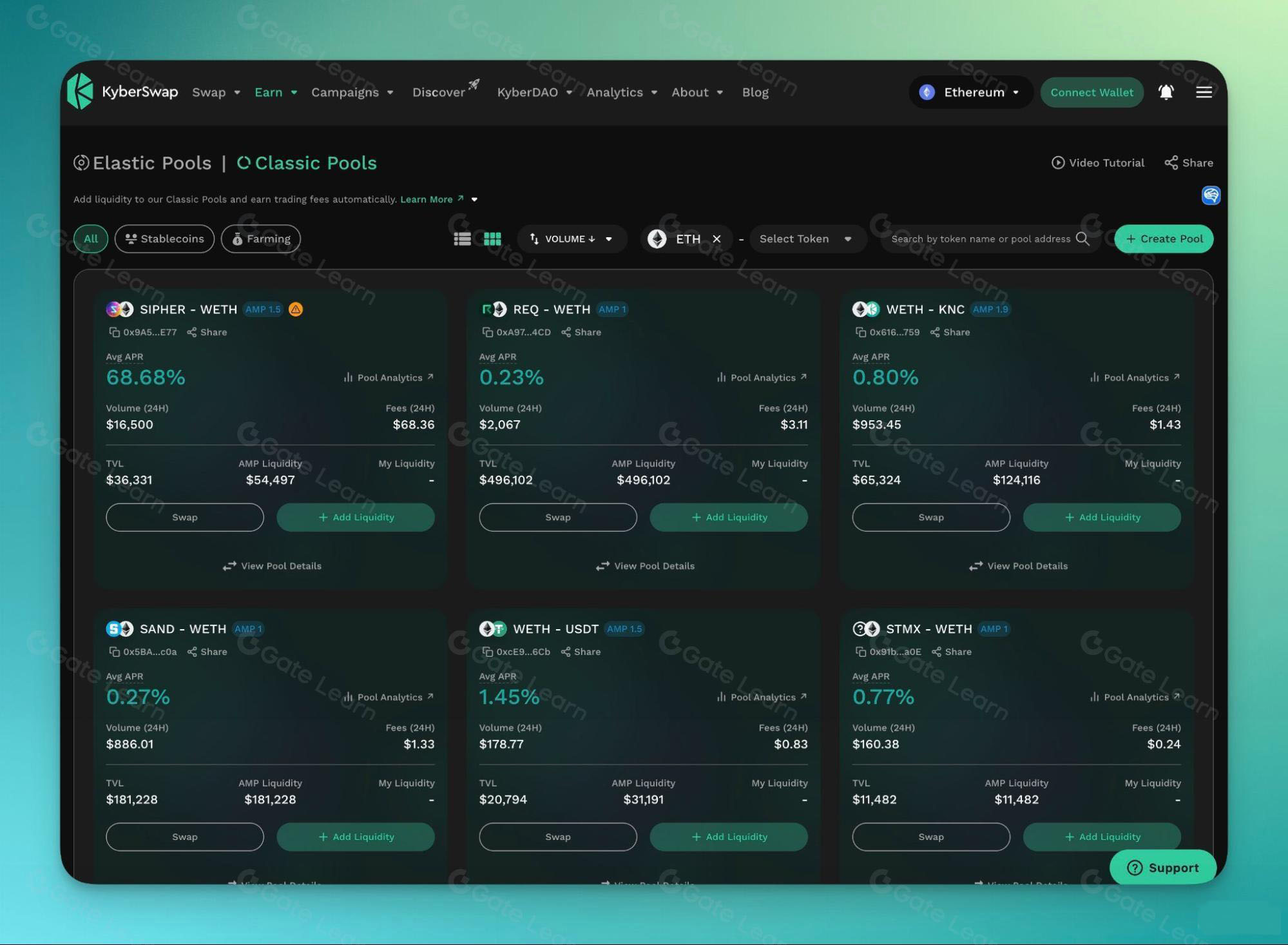
Task: Click Swap on WETH - USDT card
Action: [558, 837]
